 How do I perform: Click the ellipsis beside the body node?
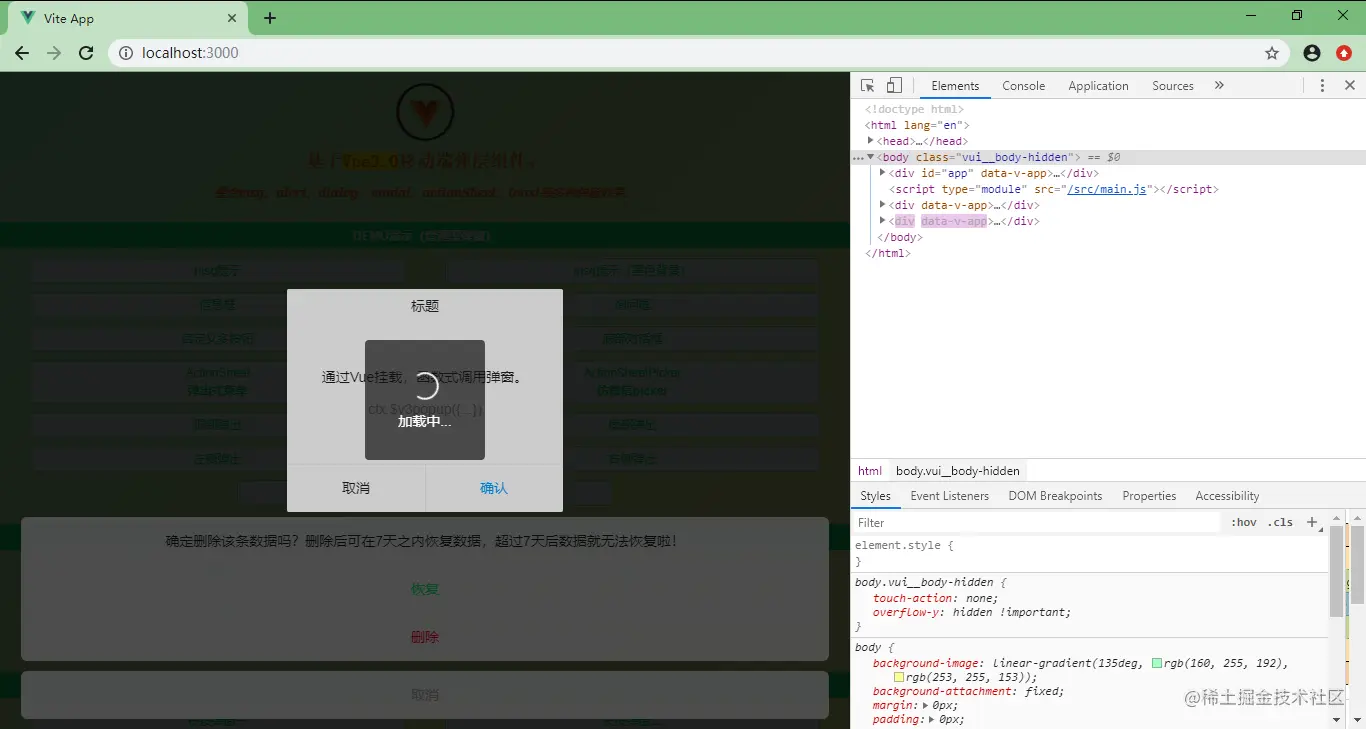point(857,158)
